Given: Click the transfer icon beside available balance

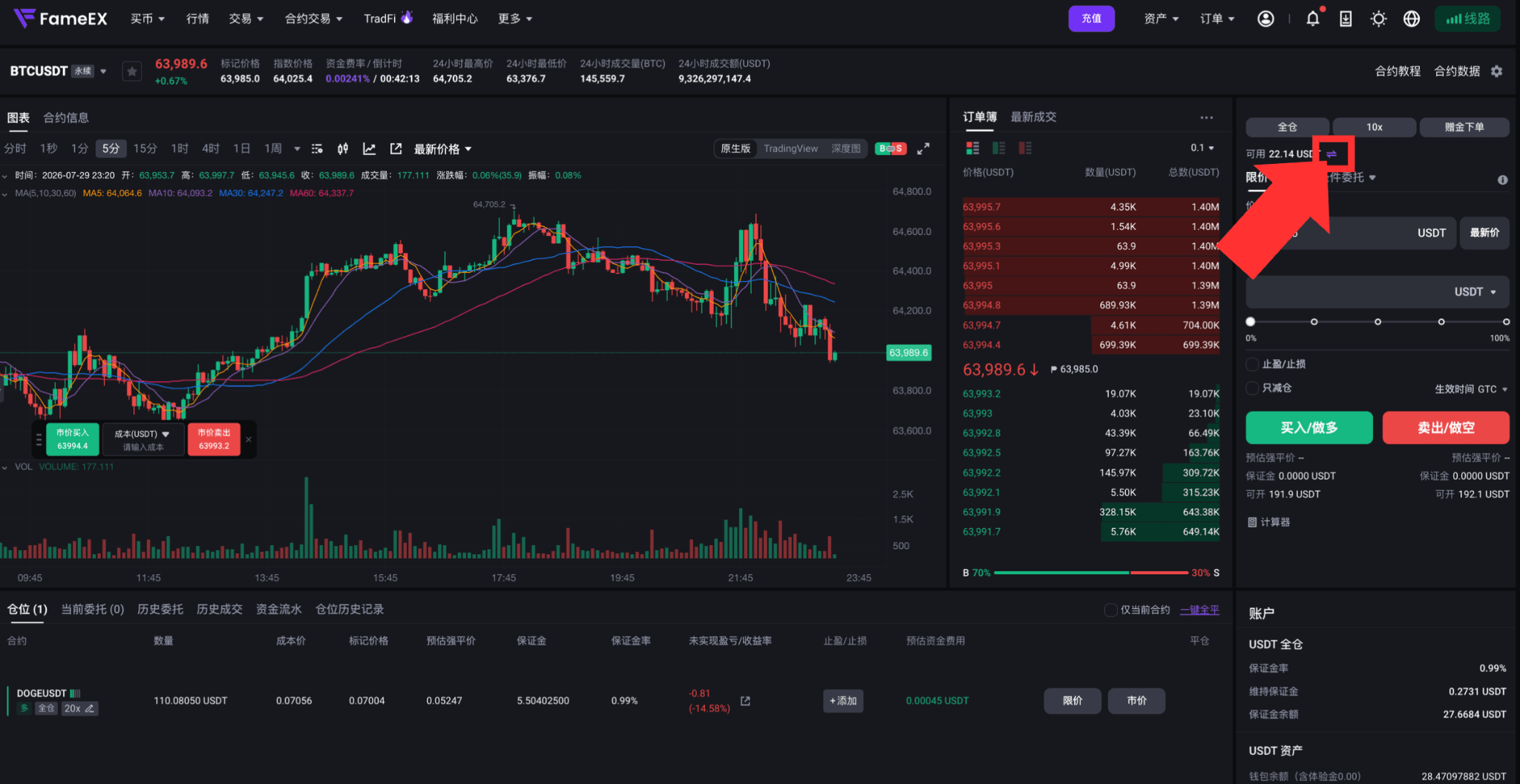Looking at the screenshot, I should click(x=1331, y=154).
